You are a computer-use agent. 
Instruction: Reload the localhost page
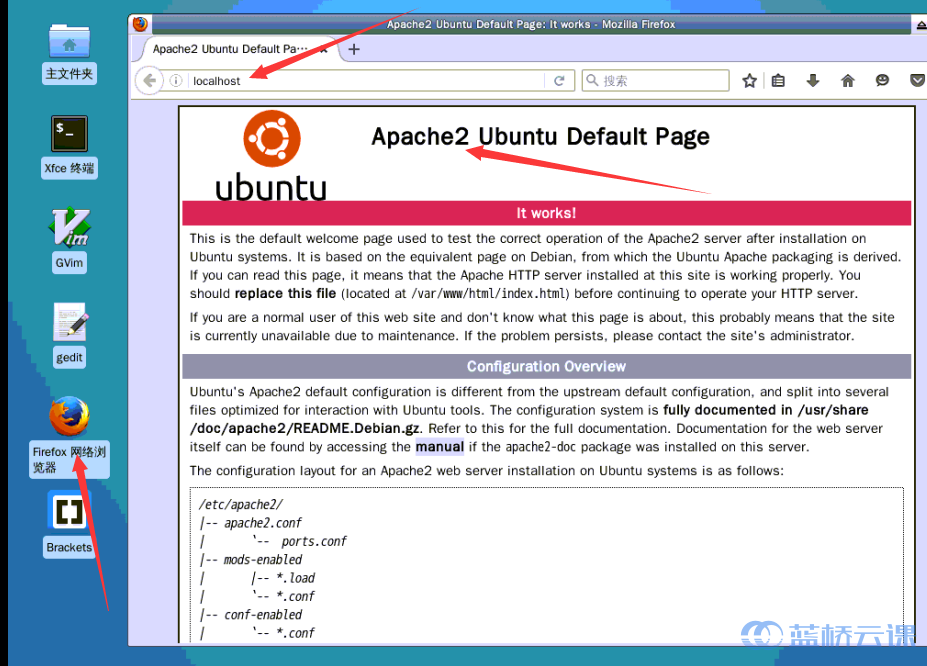click(x=559, y=80)
